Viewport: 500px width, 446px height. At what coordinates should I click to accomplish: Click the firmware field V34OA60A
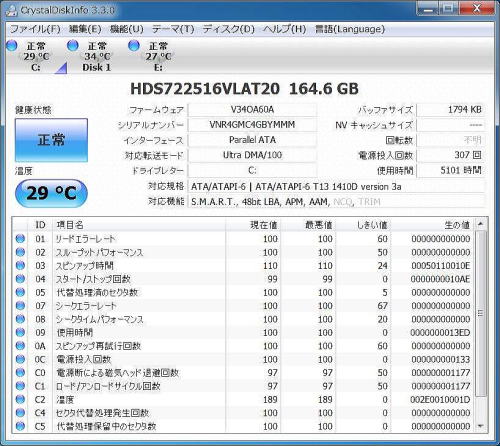pyautogui.click(x=252, y=110)
